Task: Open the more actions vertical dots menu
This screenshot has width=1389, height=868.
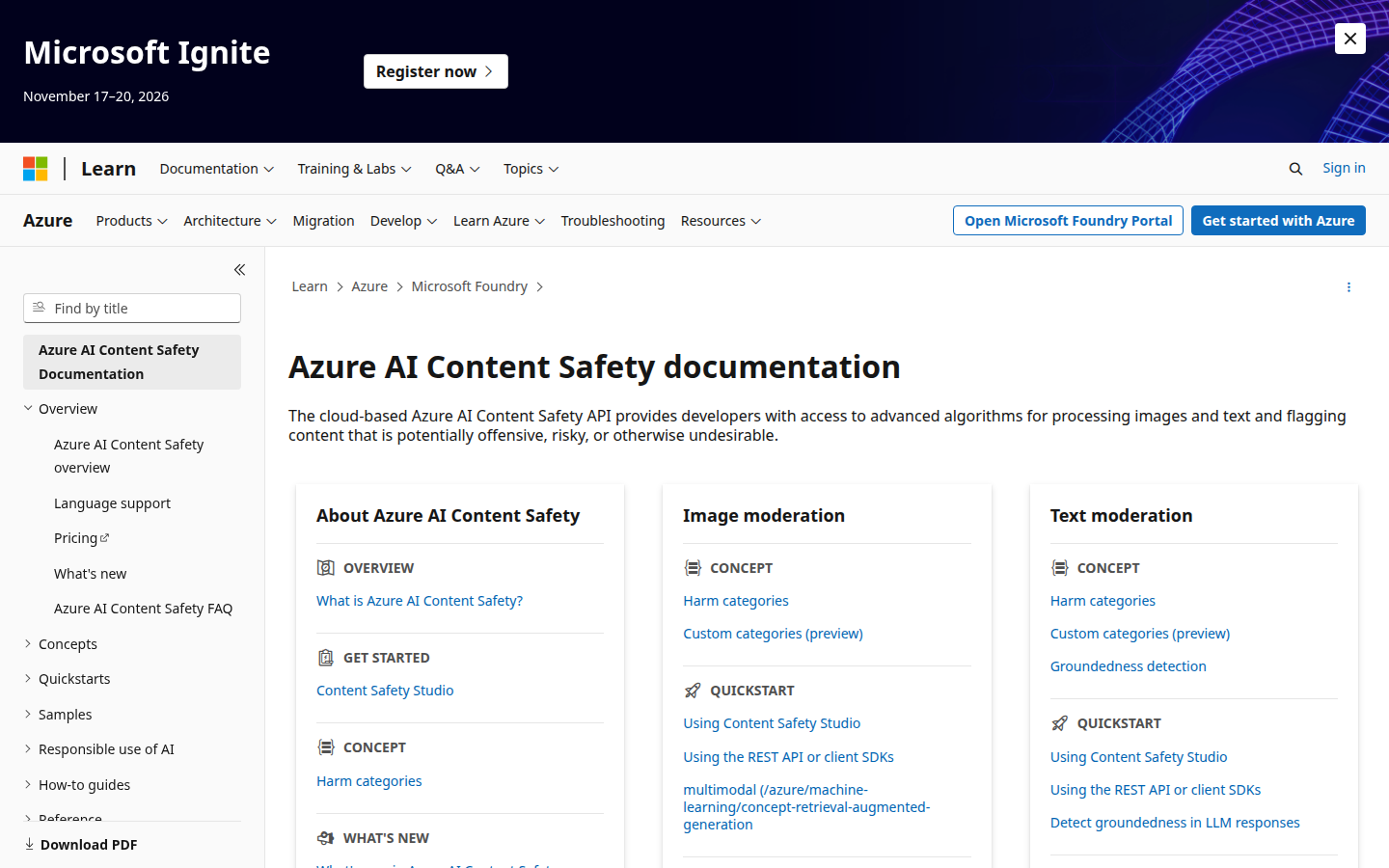Action: coord(1348,287)
